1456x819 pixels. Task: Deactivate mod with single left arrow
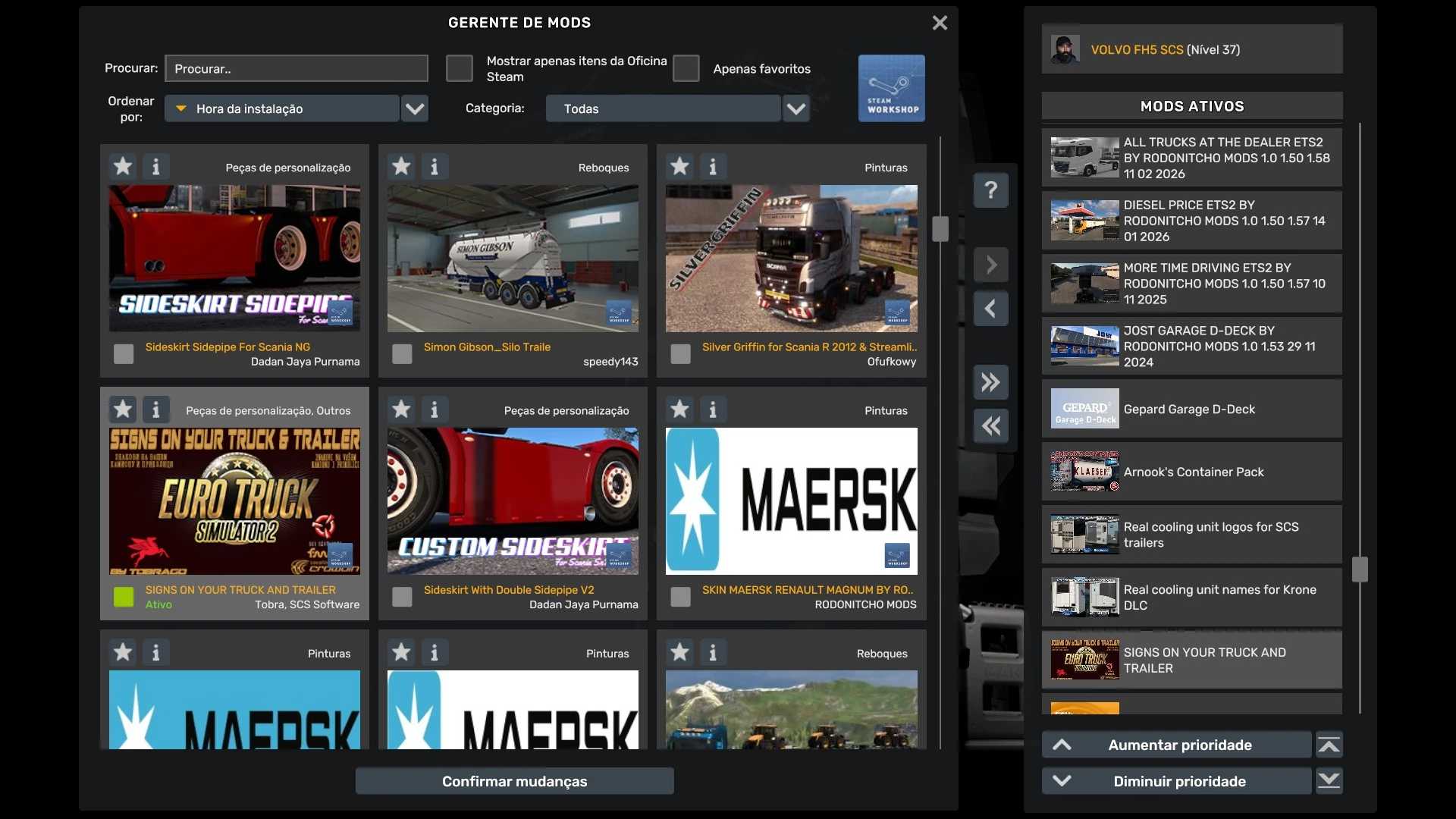(x=990, y=309)
